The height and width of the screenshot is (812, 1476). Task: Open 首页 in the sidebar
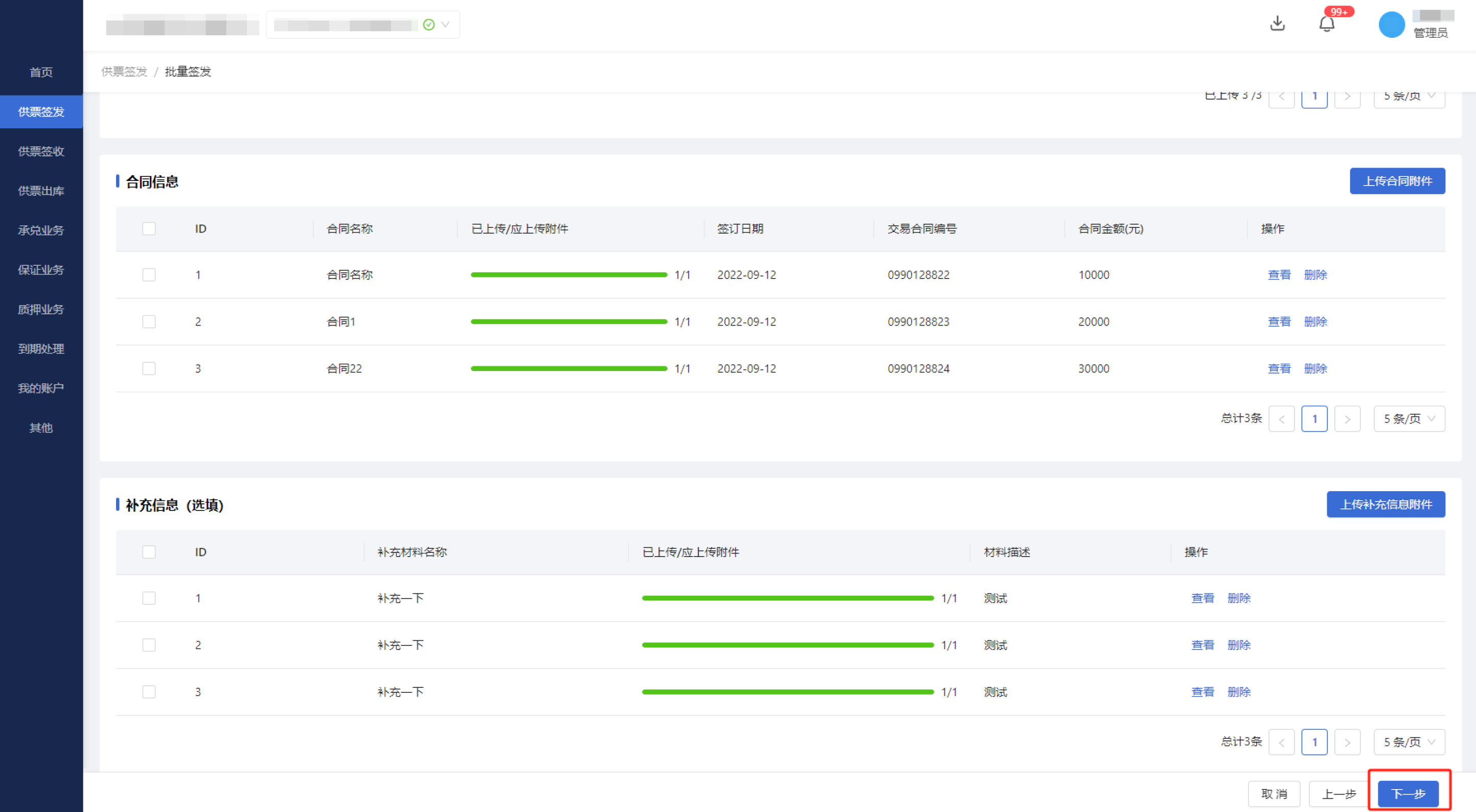tap(41, 72)
